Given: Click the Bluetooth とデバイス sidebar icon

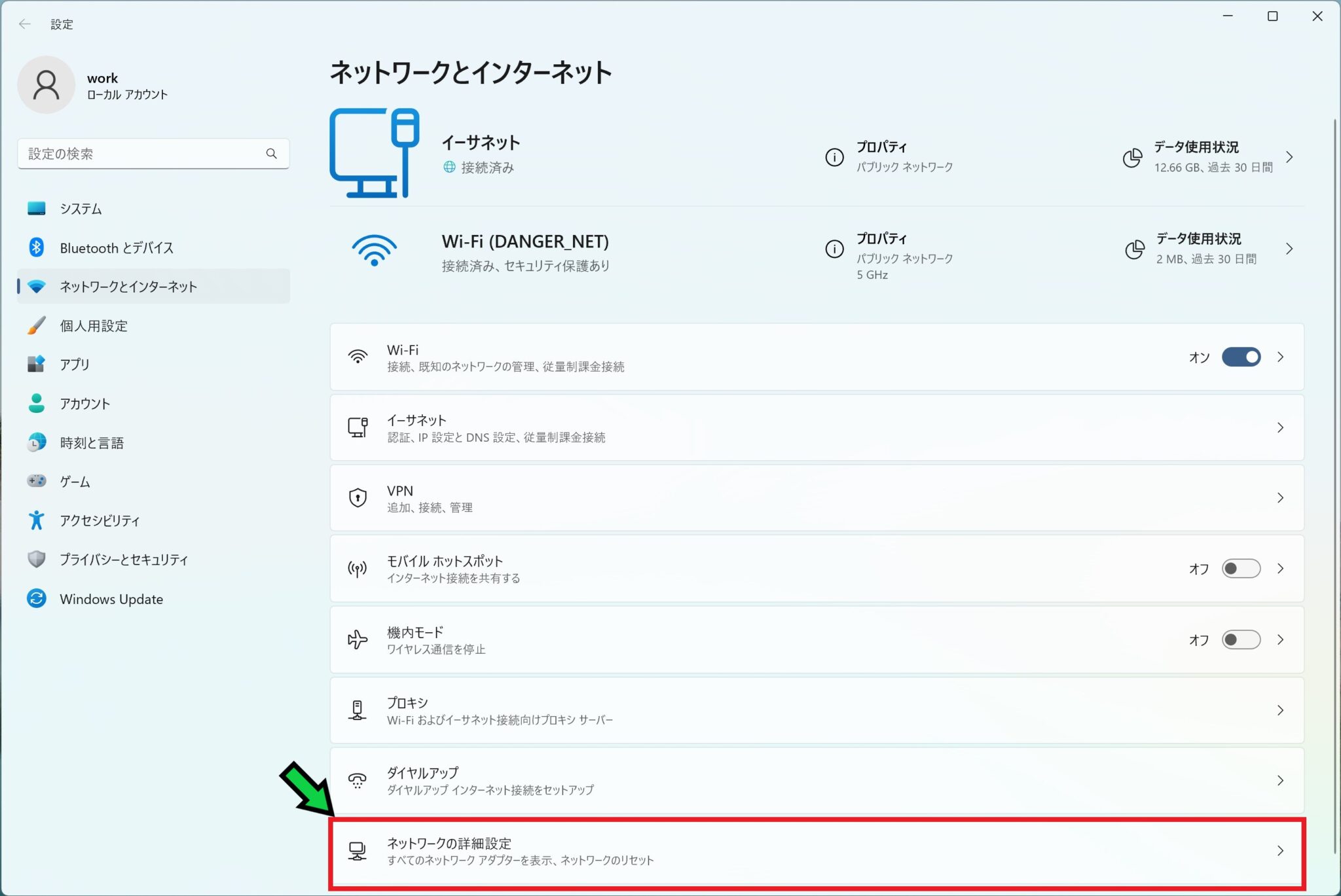Looking at the screenshot, I should [x=37, y=247].
